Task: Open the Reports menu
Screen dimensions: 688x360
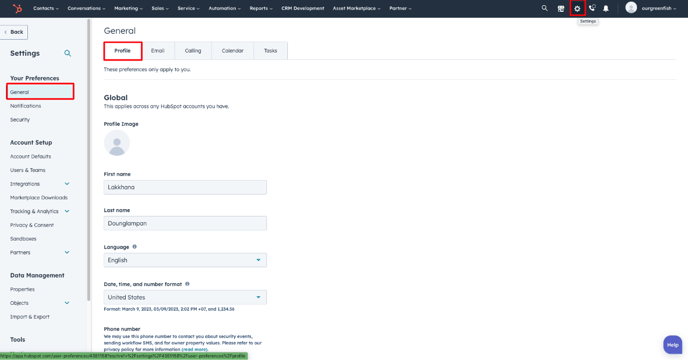Action: (261, 8)
